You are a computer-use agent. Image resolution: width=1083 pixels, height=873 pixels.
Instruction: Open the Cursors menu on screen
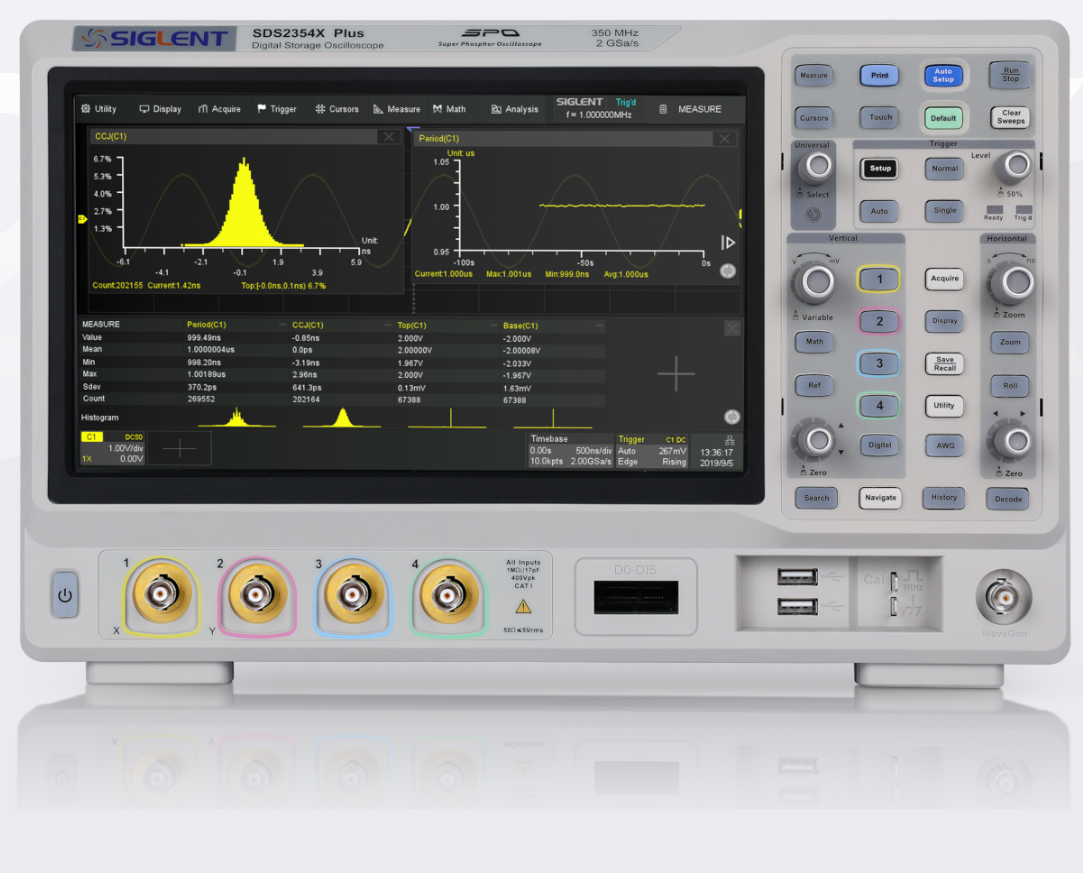(337, 109)
